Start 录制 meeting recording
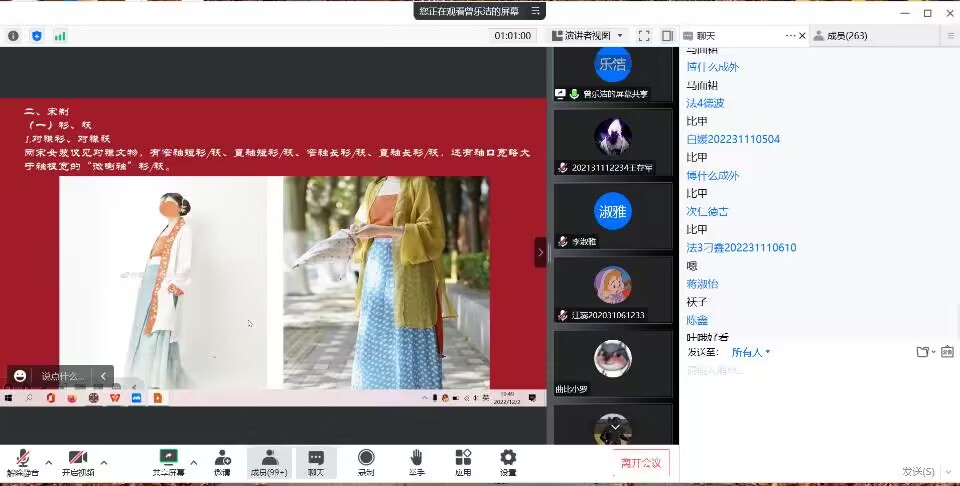Image resolution: width=960 pixels, height=486 pixels. coord(366,463)
